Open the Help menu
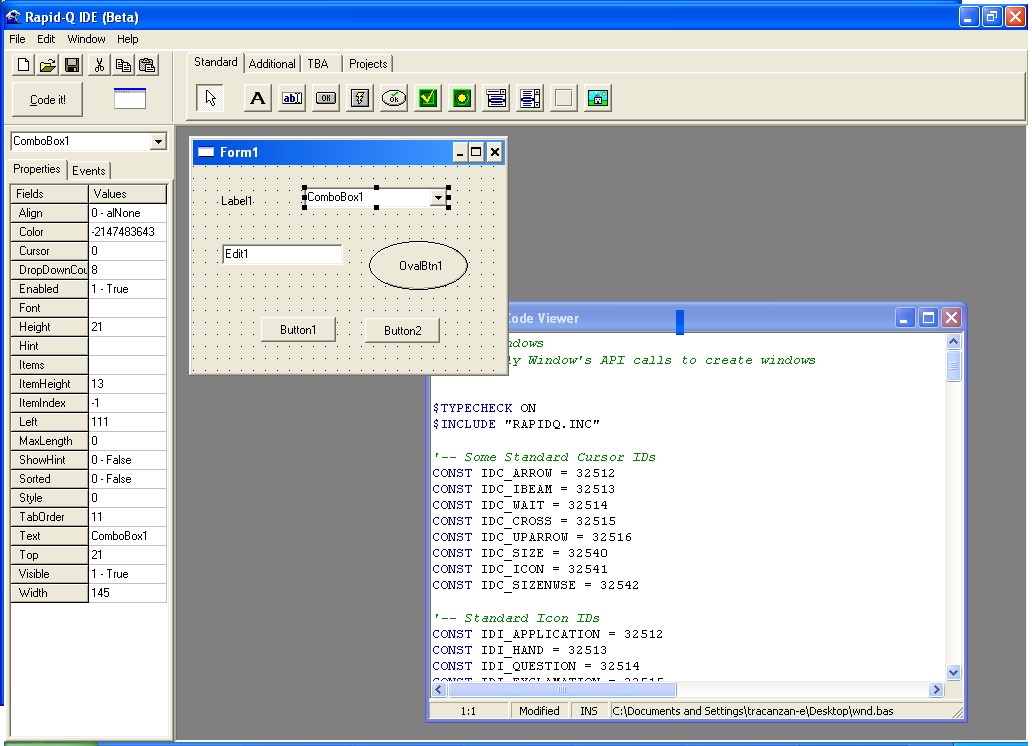This screenshot has width=1032, height=746. click(x=128, y=39)
